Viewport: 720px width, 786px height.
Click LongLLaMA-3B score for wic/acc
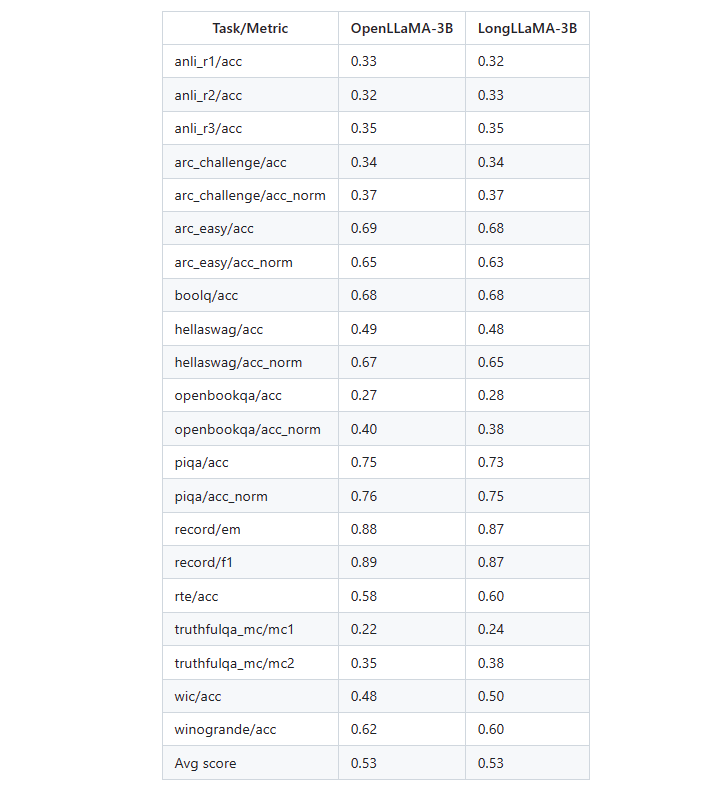[x=491, y=696]
